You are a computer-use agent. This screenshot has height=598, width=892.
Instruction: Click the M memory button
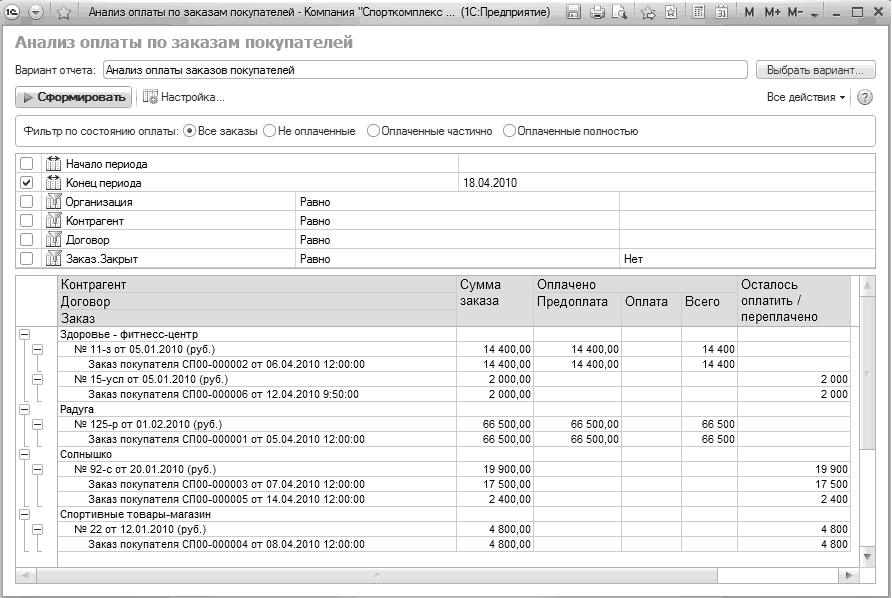tap(749, 12)
